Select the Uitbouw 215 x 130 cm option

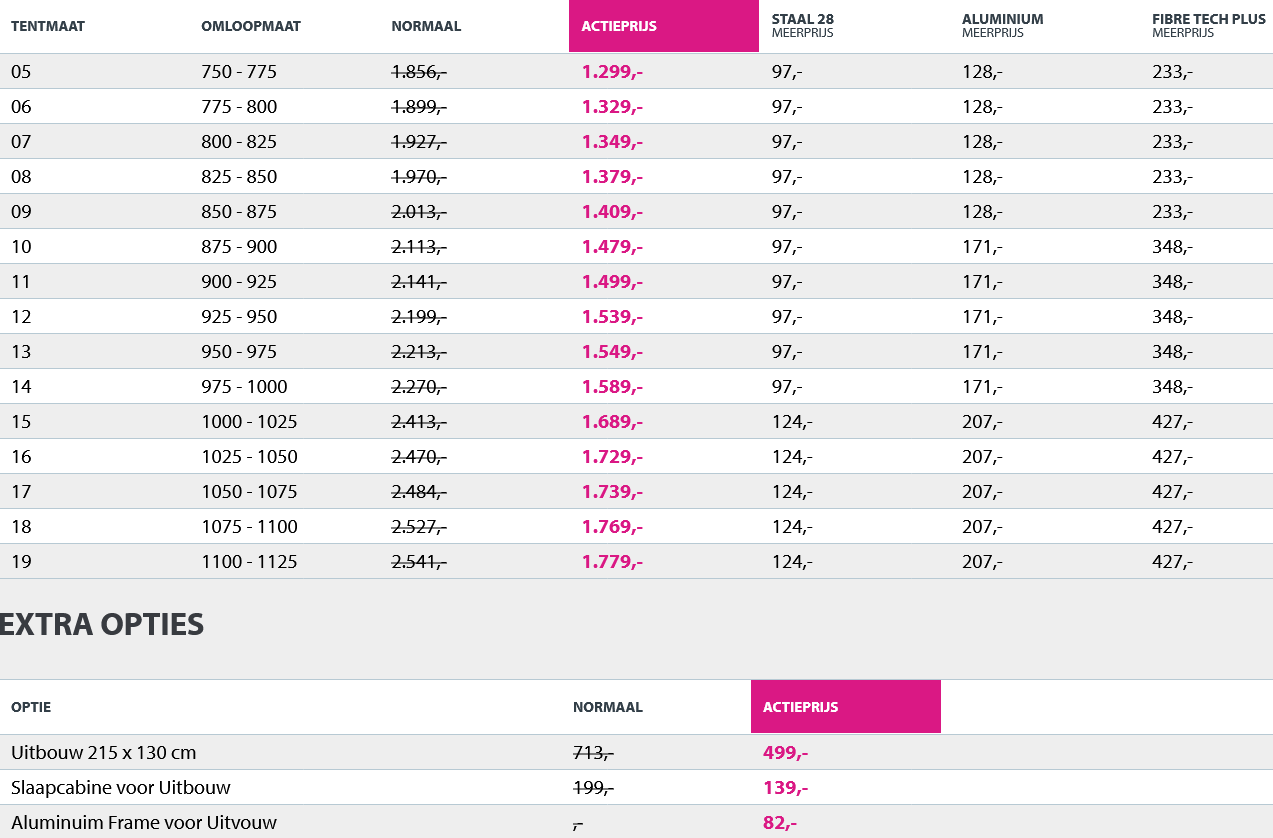pos(104,752)
